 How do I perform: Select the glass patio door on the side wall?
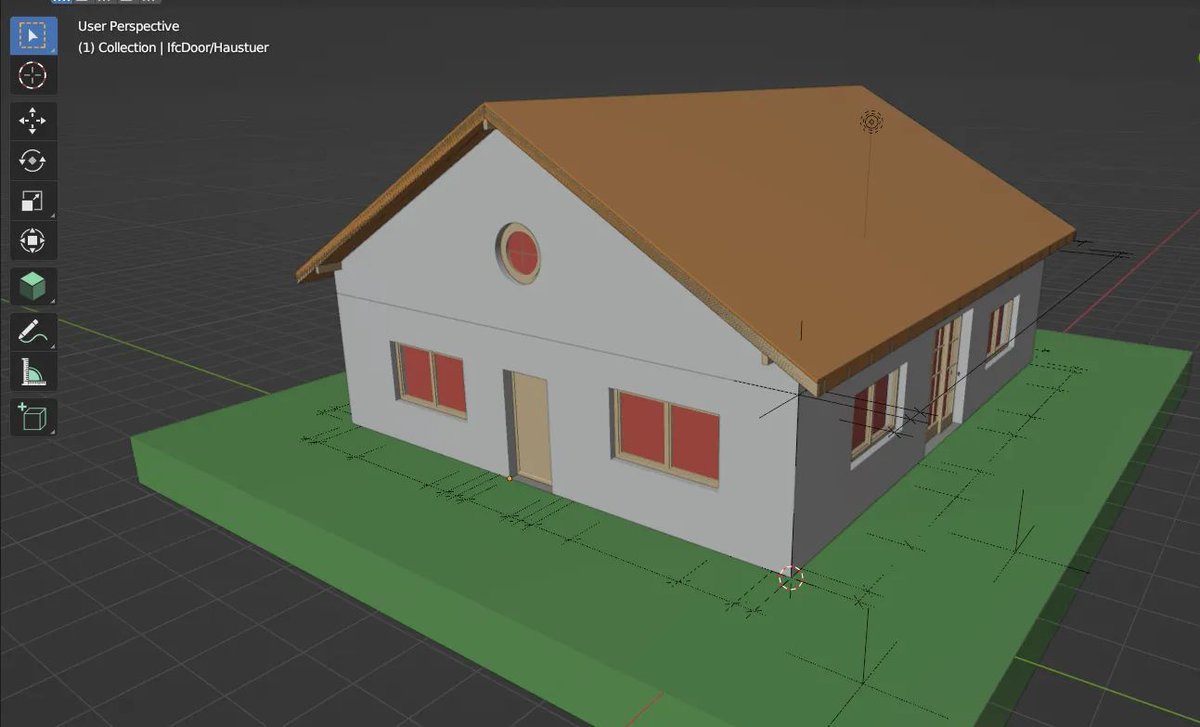[945, 376]
